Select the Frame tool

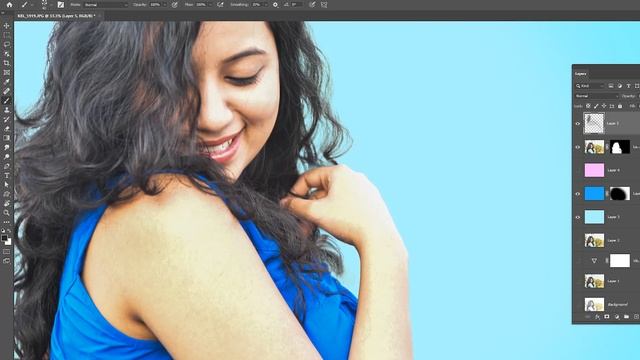pos(7,73)
